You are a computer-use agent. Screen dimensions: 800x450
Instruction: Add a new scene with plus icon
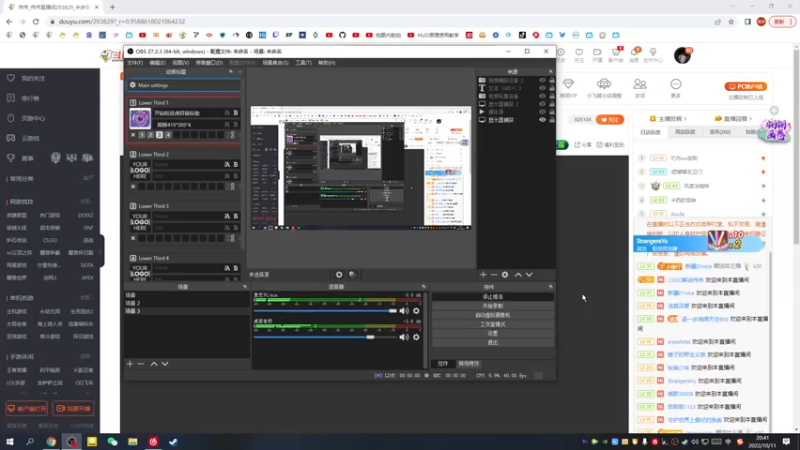click(x=130, y=364)
